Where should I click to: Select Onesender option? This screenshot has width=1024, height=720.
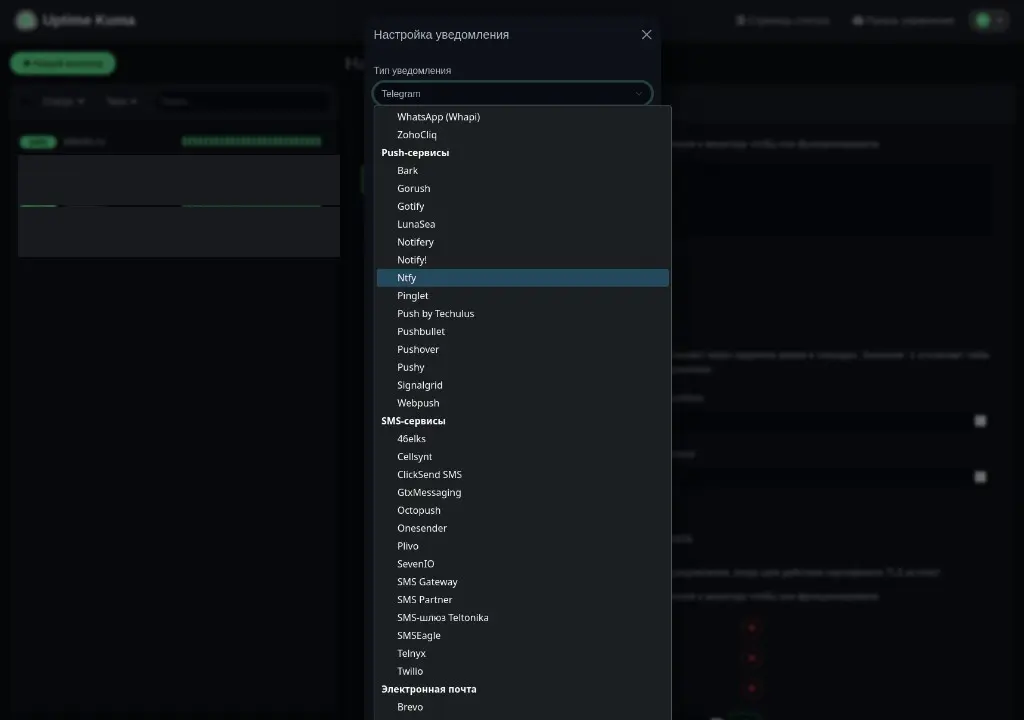[522, 528]
